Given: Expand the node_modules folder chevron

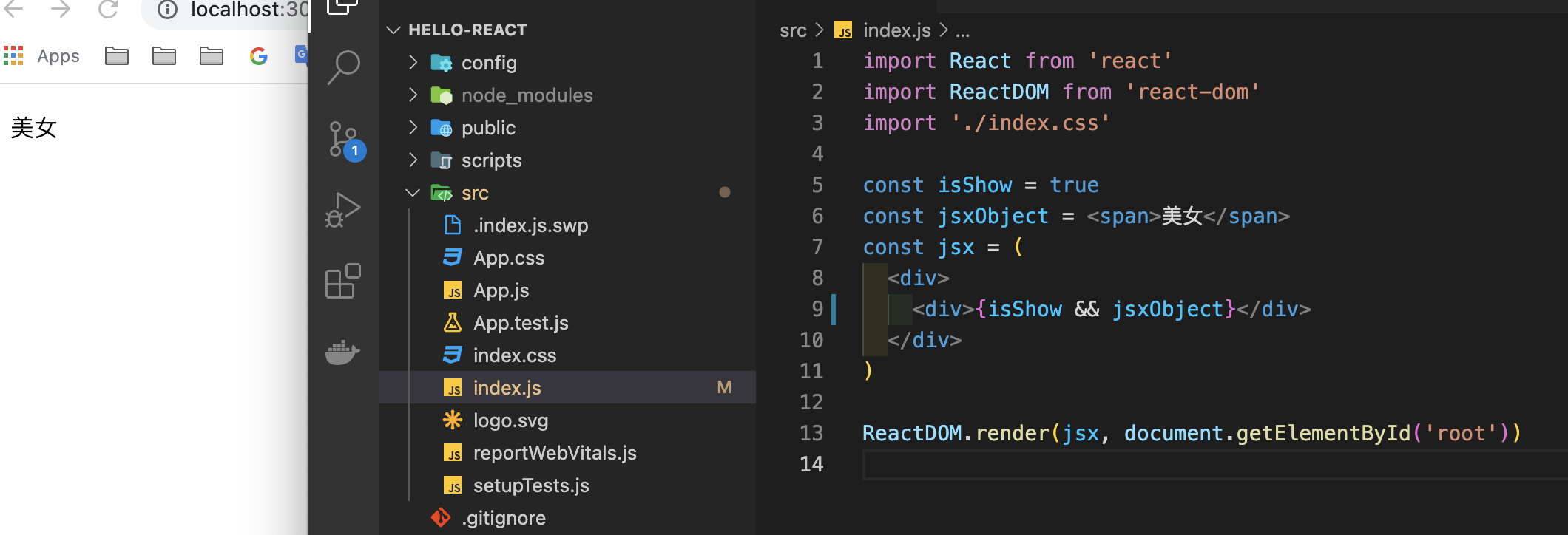Looking at the screenshot, I should (413, 95).
